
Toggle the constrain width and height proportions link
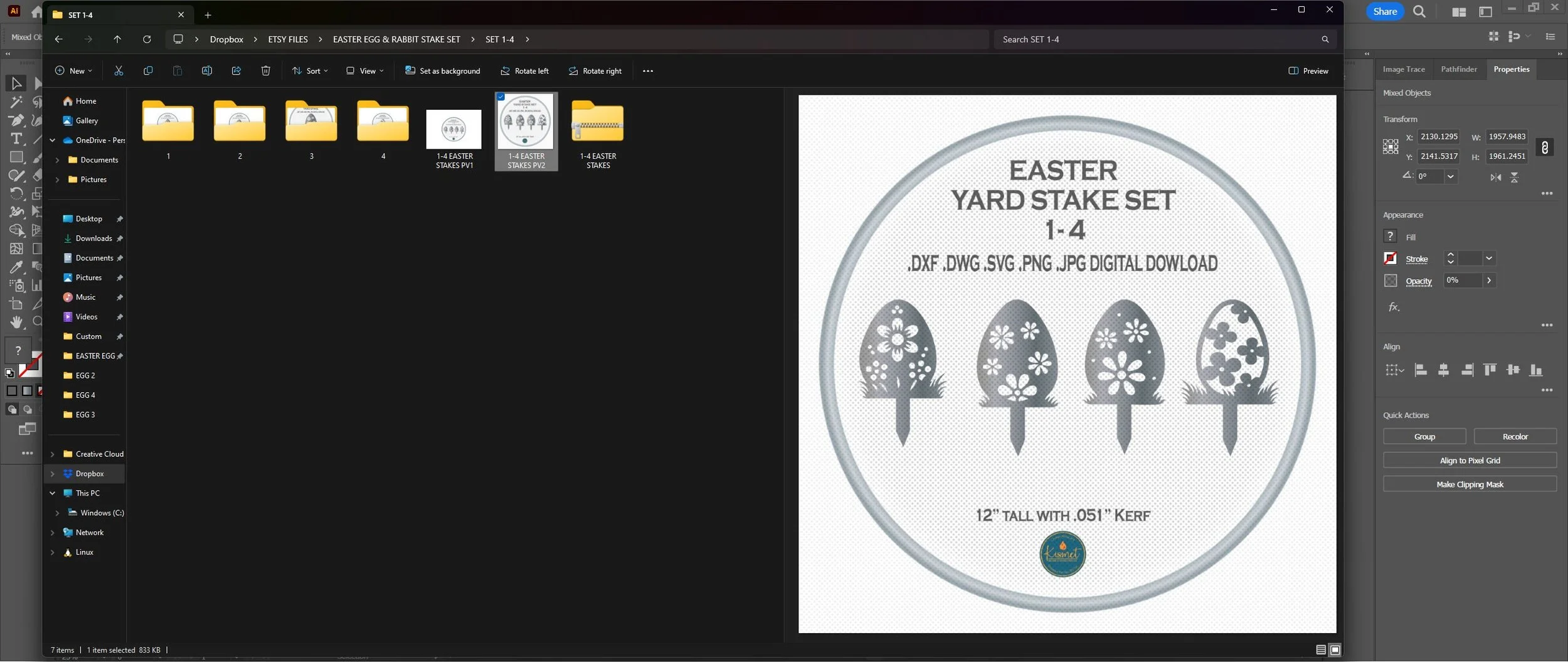[x=1544, y=147]
